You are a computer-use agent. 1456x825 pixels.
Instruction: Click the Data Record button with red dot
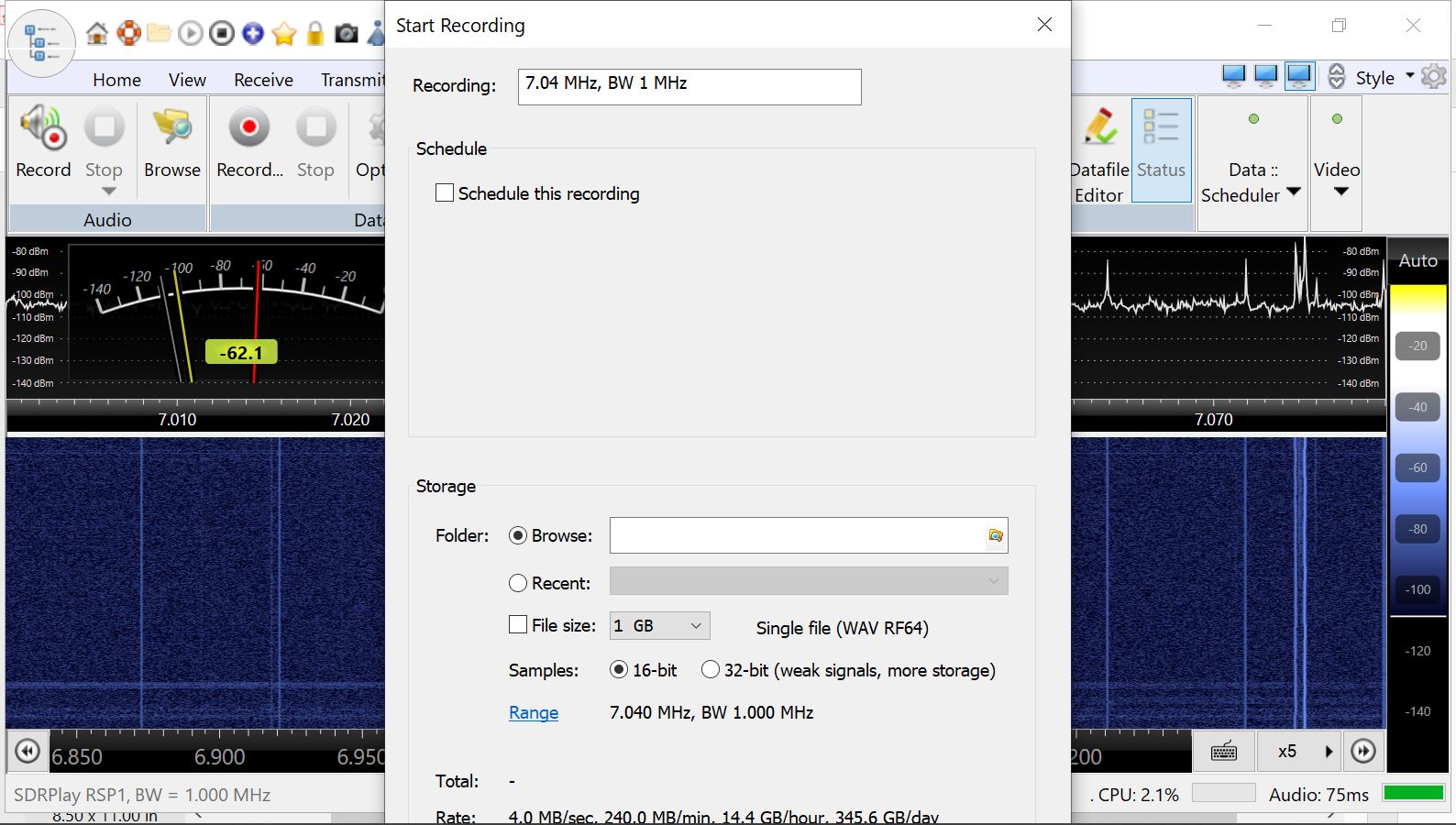[x=249, y=128]
